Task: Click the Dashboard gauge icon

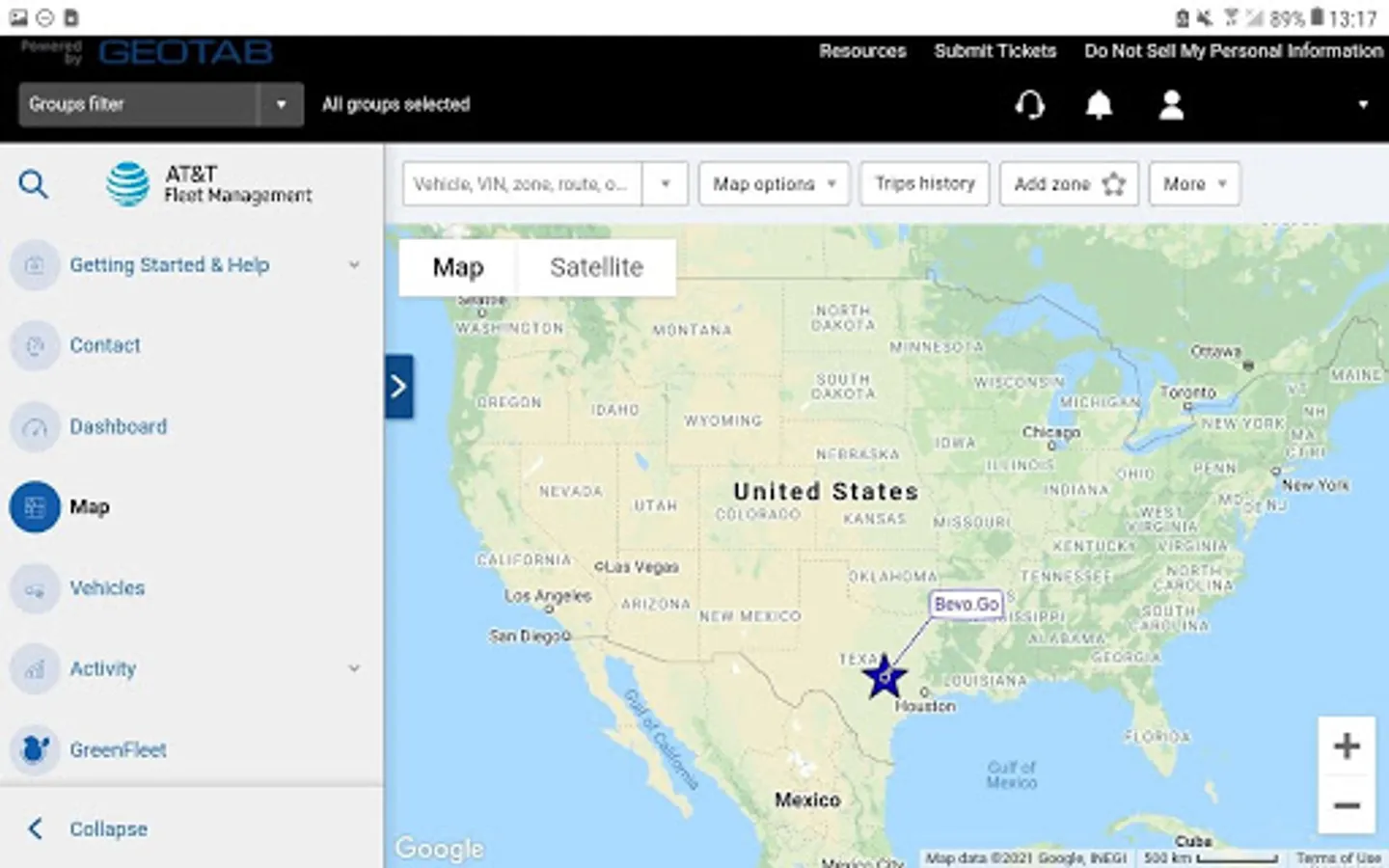Action: (x=35, y=426)
